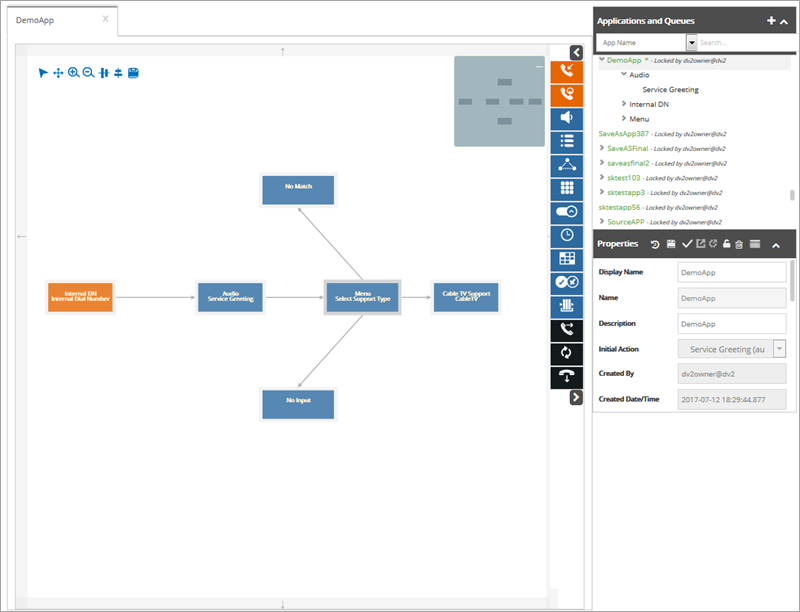800x612 pixels.
Task: Save properties using the disk icon
Action: point(671,244)
